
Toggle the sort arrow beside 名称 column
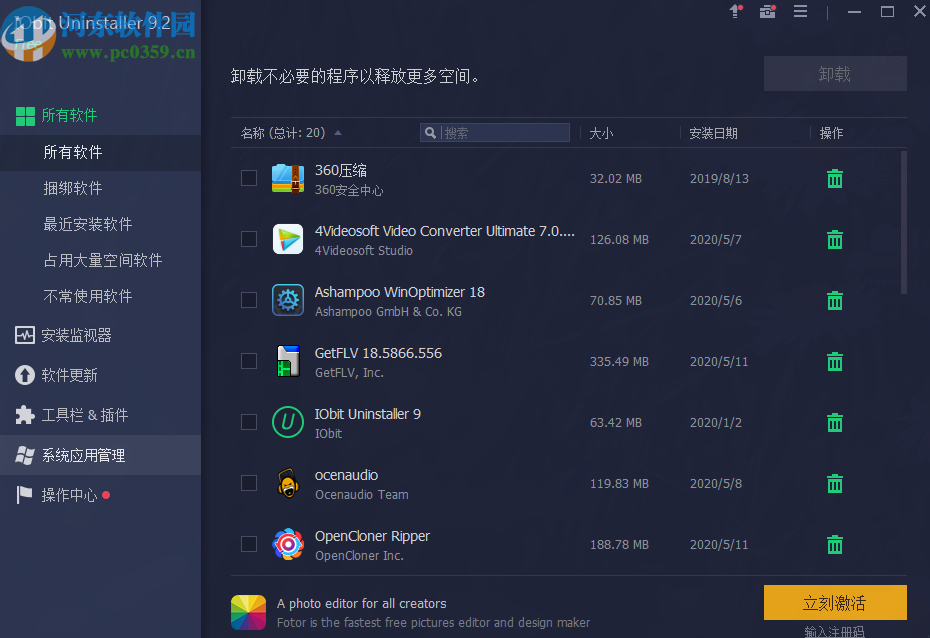pyautogui.click(x=338, y=131)
